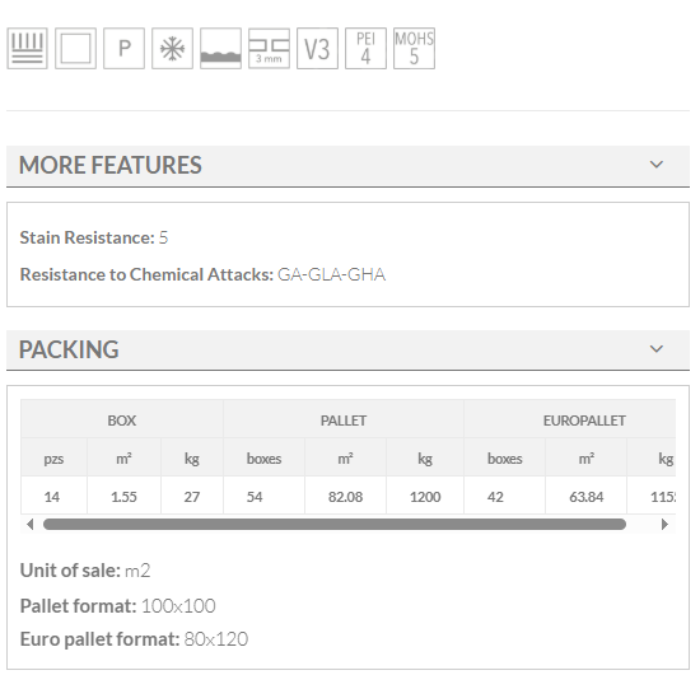
Task: Click the More Features heading
Action: [111, 165]
